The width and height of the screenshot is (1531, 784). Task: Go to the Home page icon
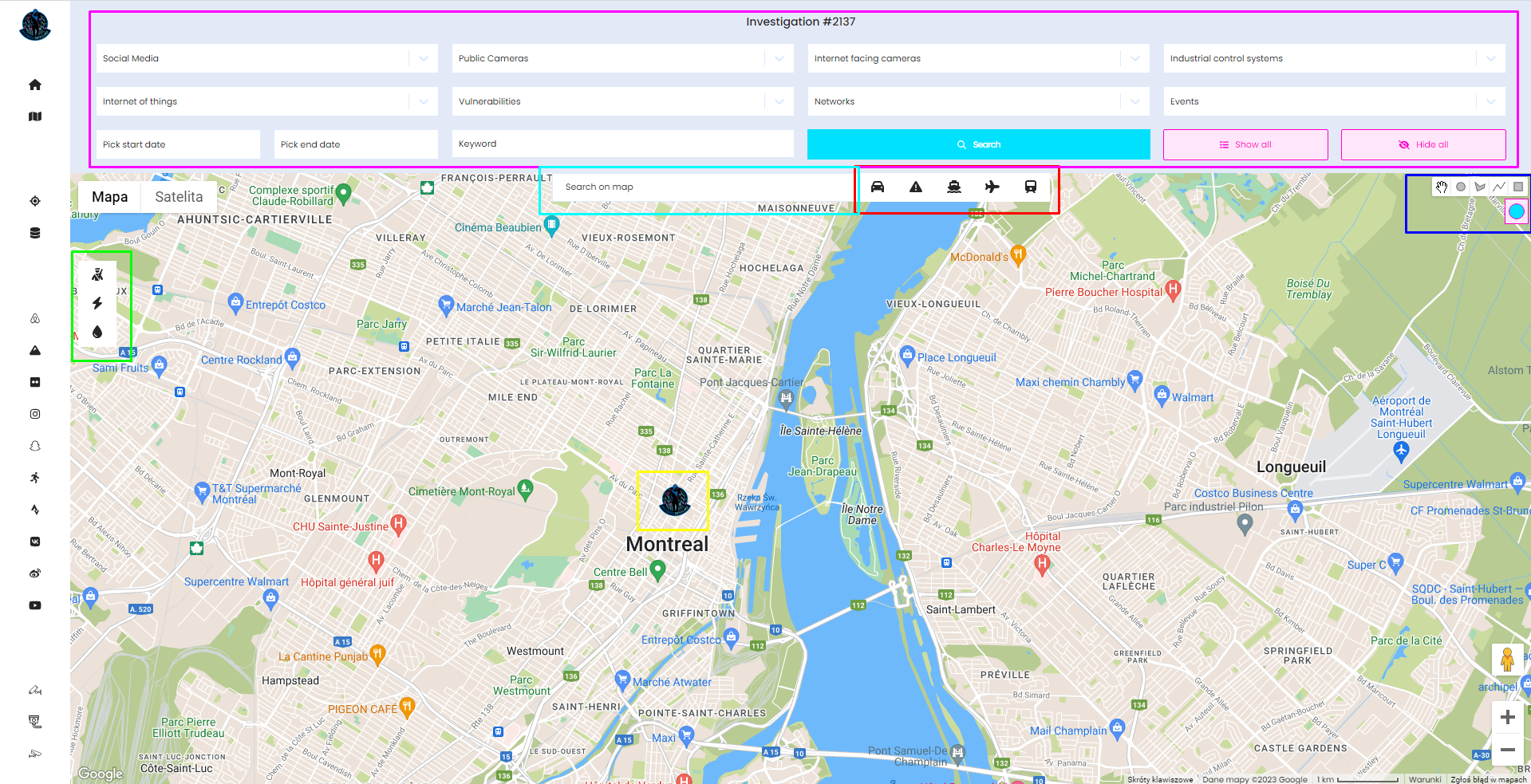(x=35, y=85)
